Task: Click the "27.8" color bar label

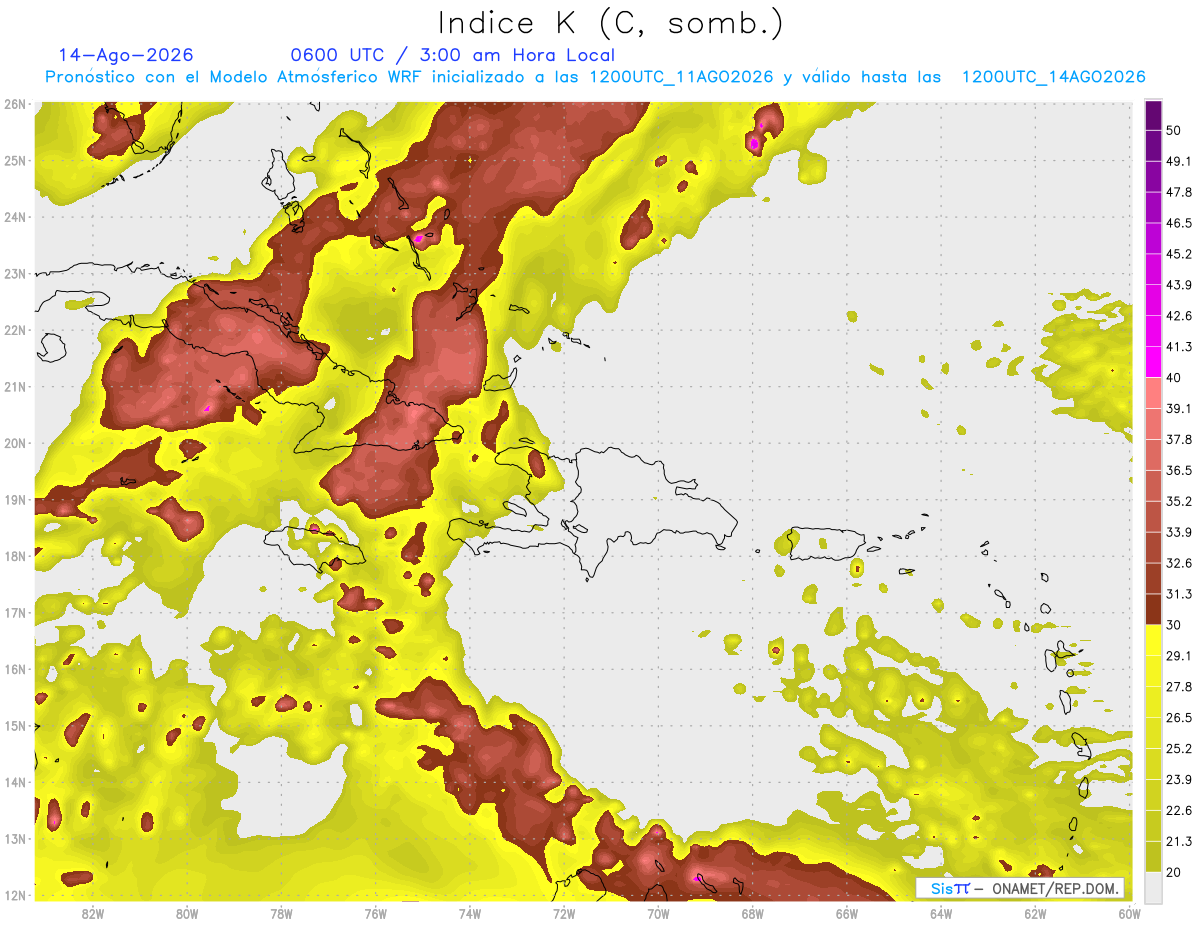Action: pos(1178,687)
